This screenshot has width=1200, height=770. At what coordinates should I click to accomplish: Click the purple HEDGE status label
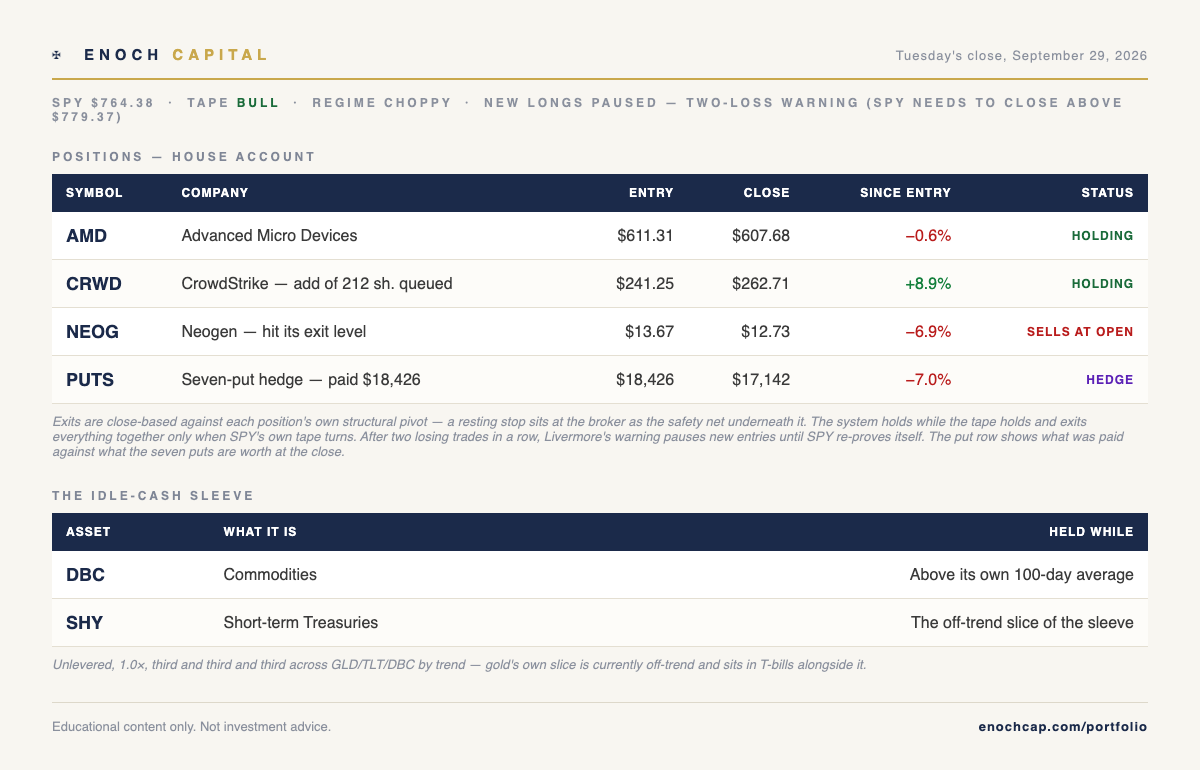(x=1110, y=380)
